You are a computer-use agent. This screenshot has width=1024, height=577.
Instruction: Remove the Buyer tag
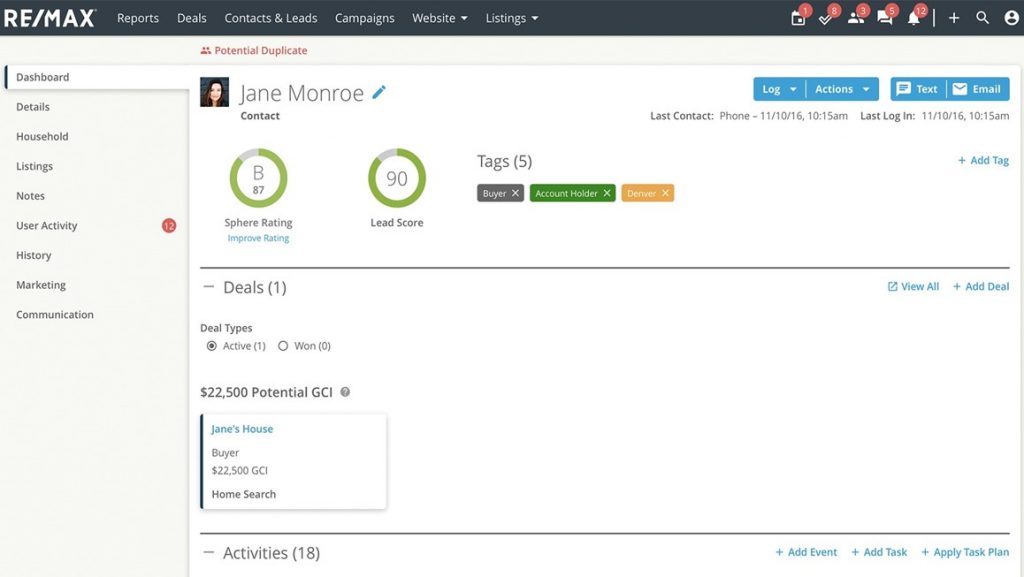[x=516, y=193]
